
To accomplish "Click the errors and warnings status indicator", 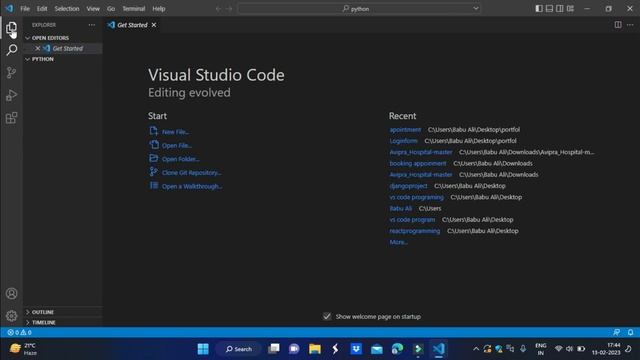I will [19, 332].
